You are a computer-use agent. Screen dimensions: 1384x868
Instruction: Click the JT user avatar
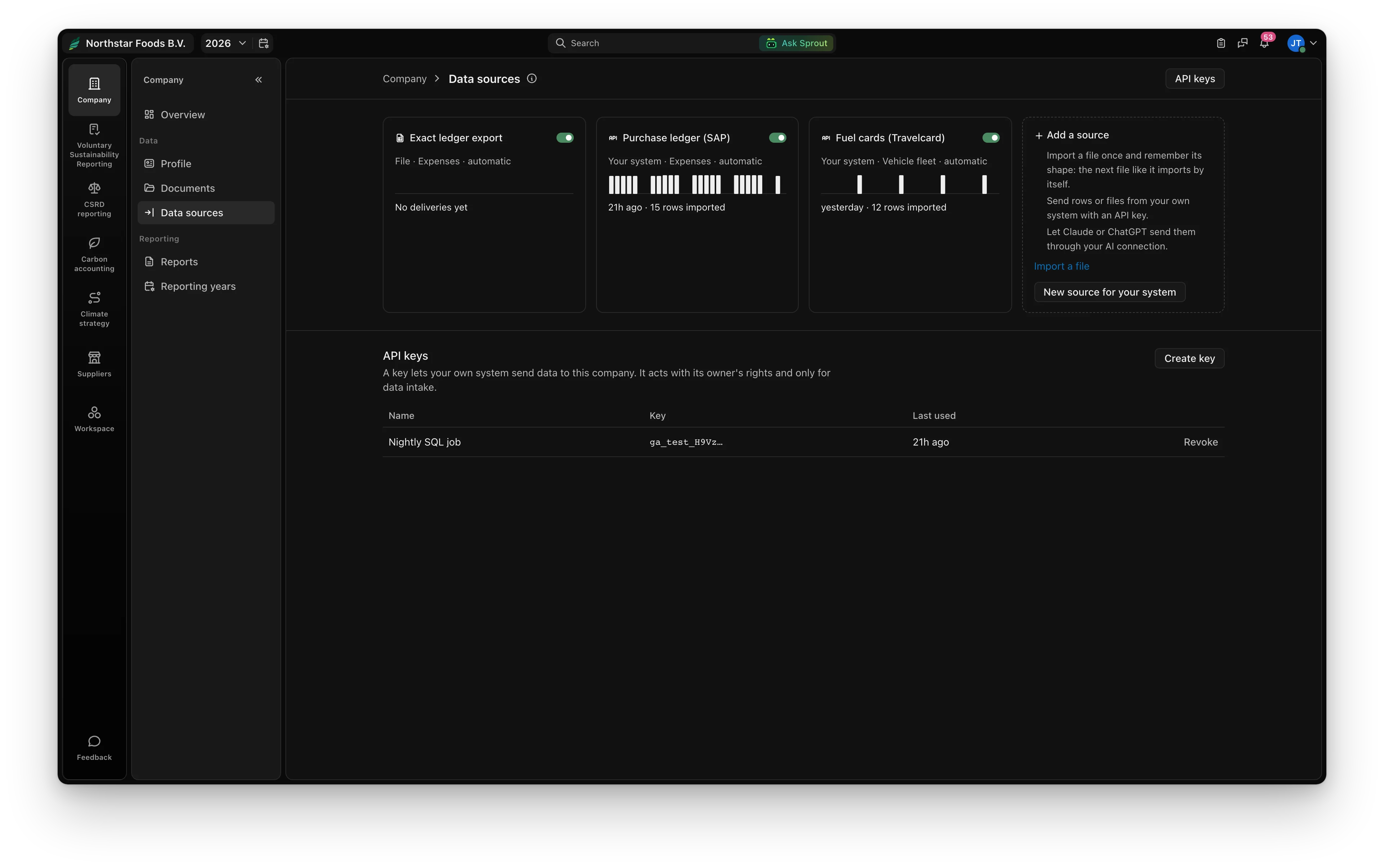click(x=1296, y=43)
